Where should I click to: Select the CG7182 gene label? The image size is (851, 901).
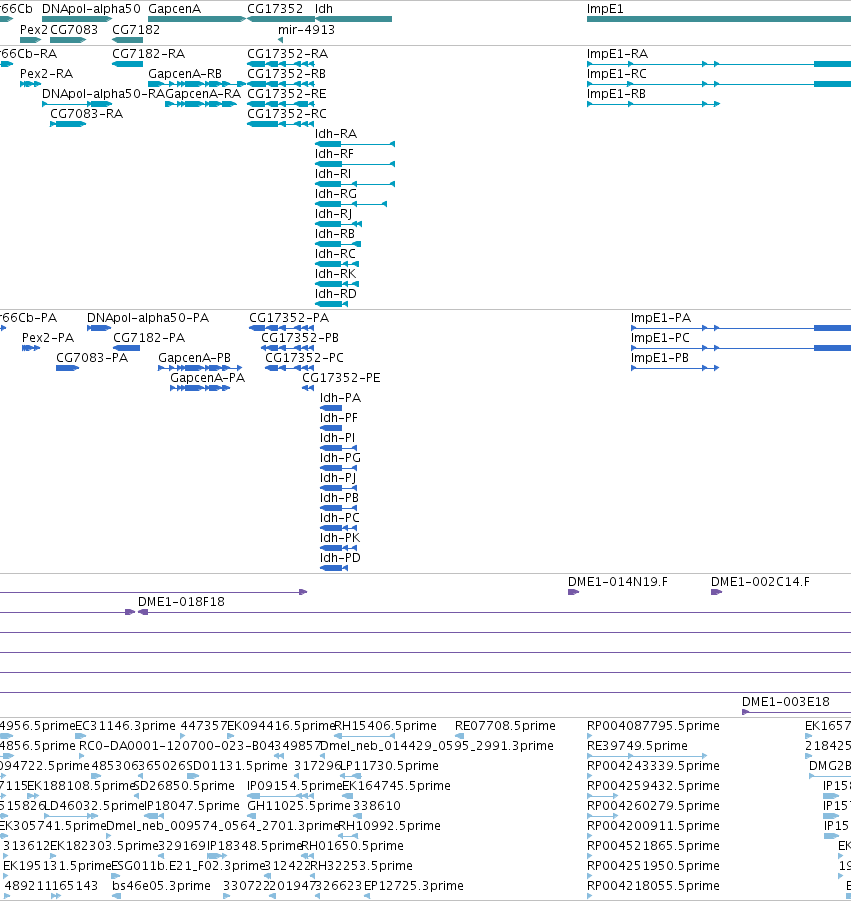pos(136,30)
